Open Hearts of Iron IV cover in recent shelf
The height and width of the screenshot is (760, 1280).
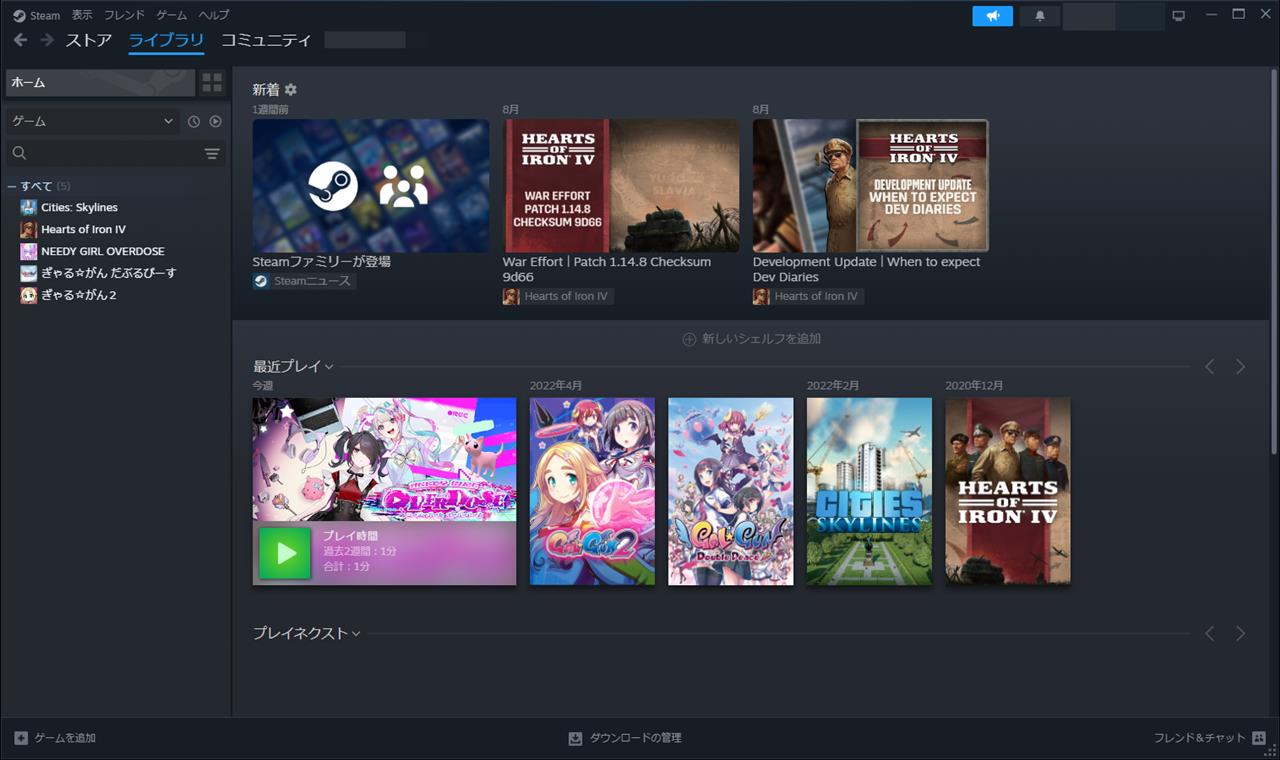[1008, 491]
